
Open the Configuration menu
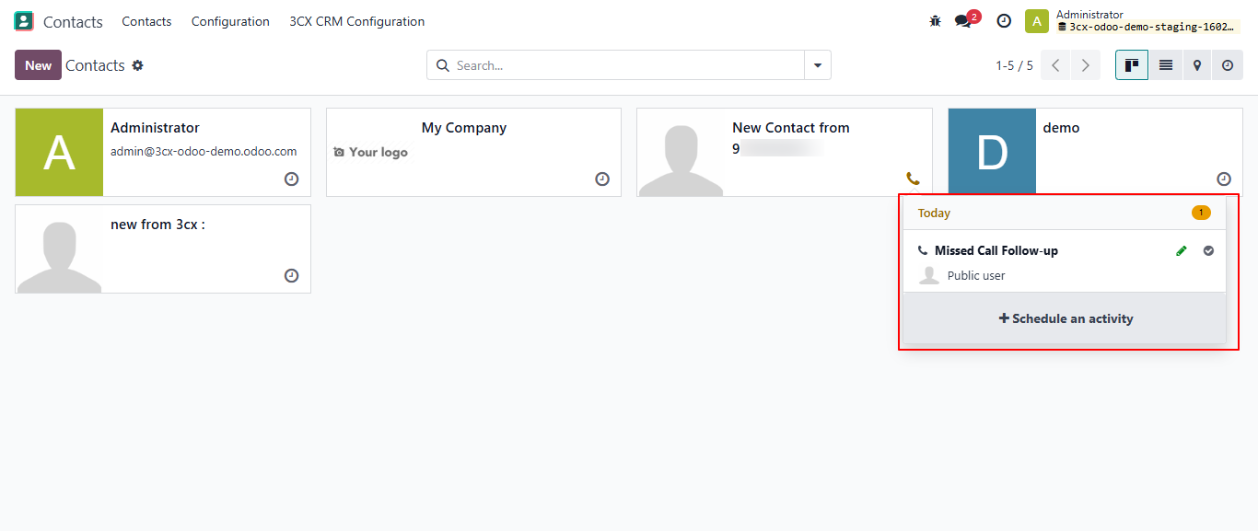tap(230, 21)
